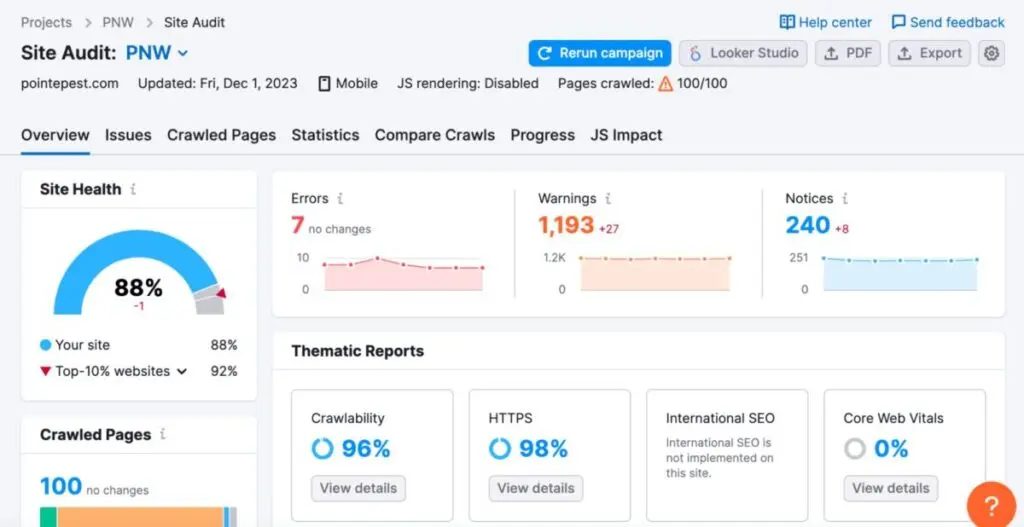Switch to the Issues tab
This screenshot has height=527, width=1024.
coord(128,135)
